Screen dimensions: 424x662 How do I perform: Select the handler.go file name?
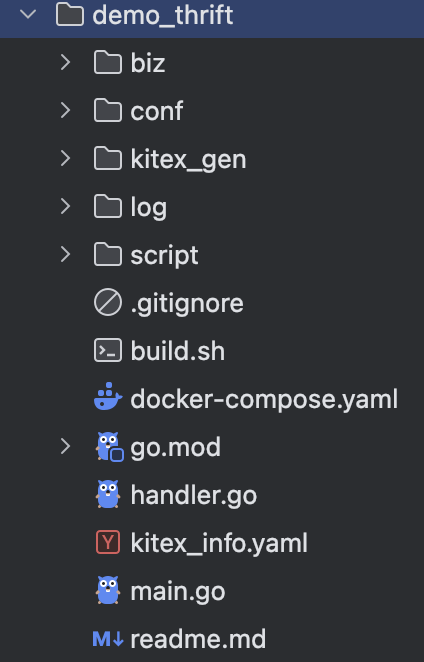[193, 495]
